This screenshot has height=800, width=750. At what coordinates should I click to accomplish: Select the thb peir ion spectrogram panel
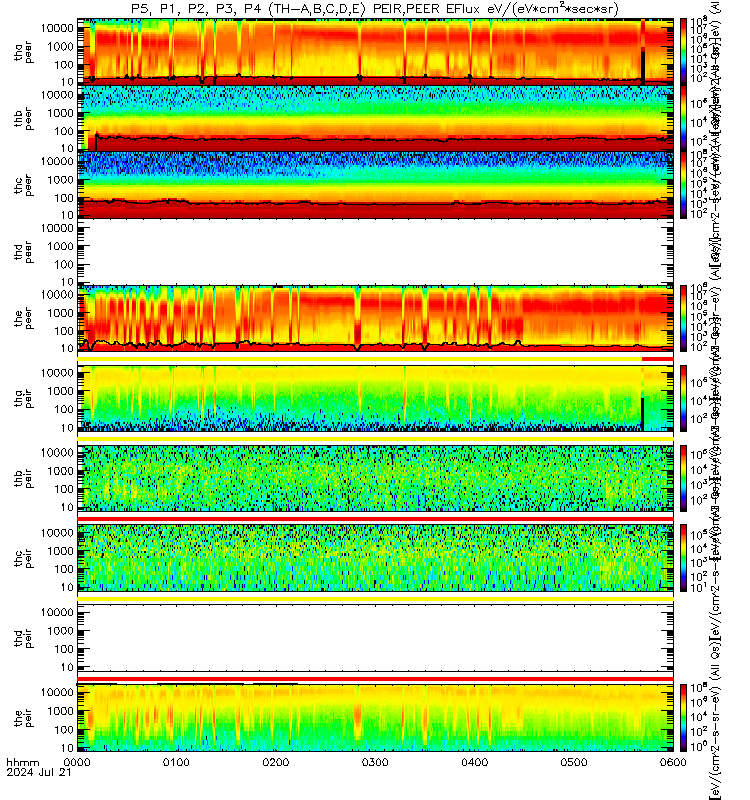[x=376, y=478]
